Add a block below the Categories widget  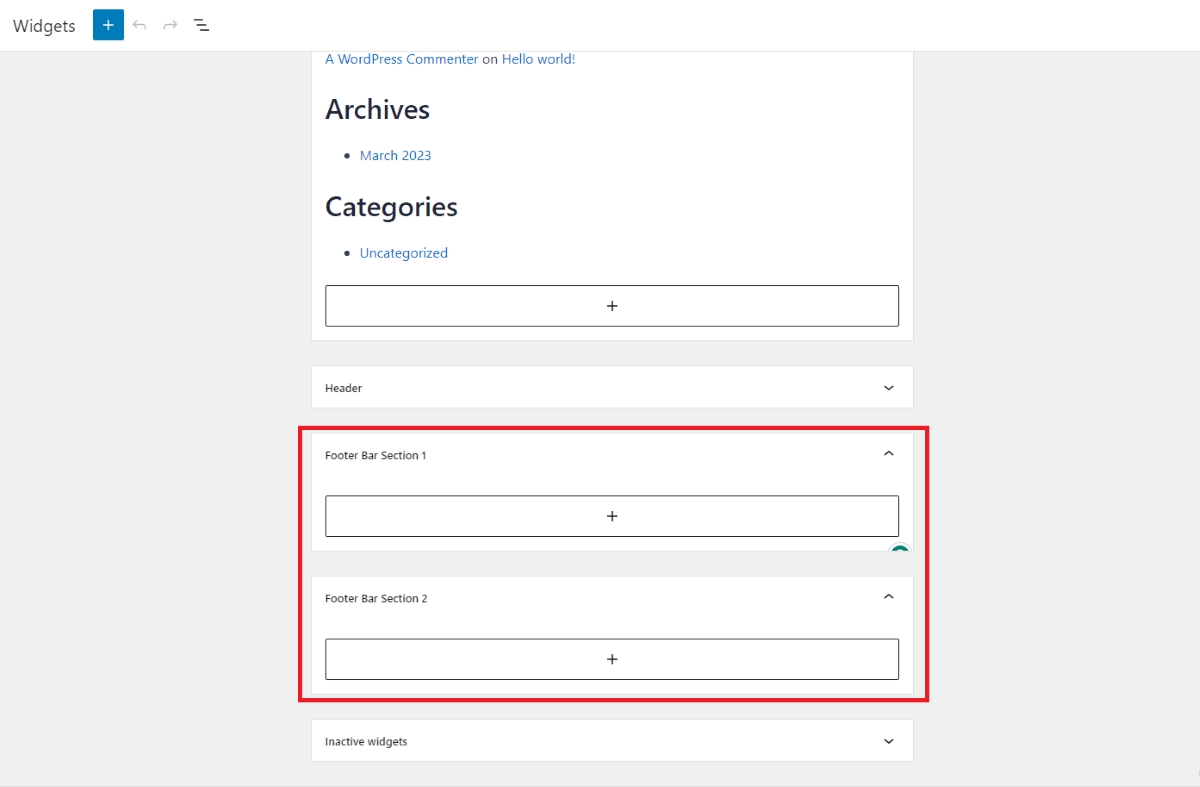click(x=611, y=305)
